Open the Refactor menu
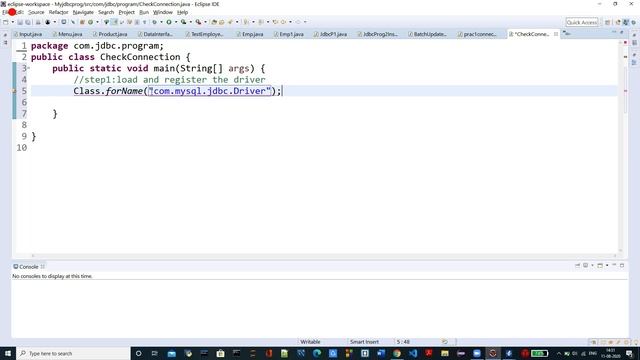Image resolution: width=640 pixels, height=360 pixels. point(58,12)
